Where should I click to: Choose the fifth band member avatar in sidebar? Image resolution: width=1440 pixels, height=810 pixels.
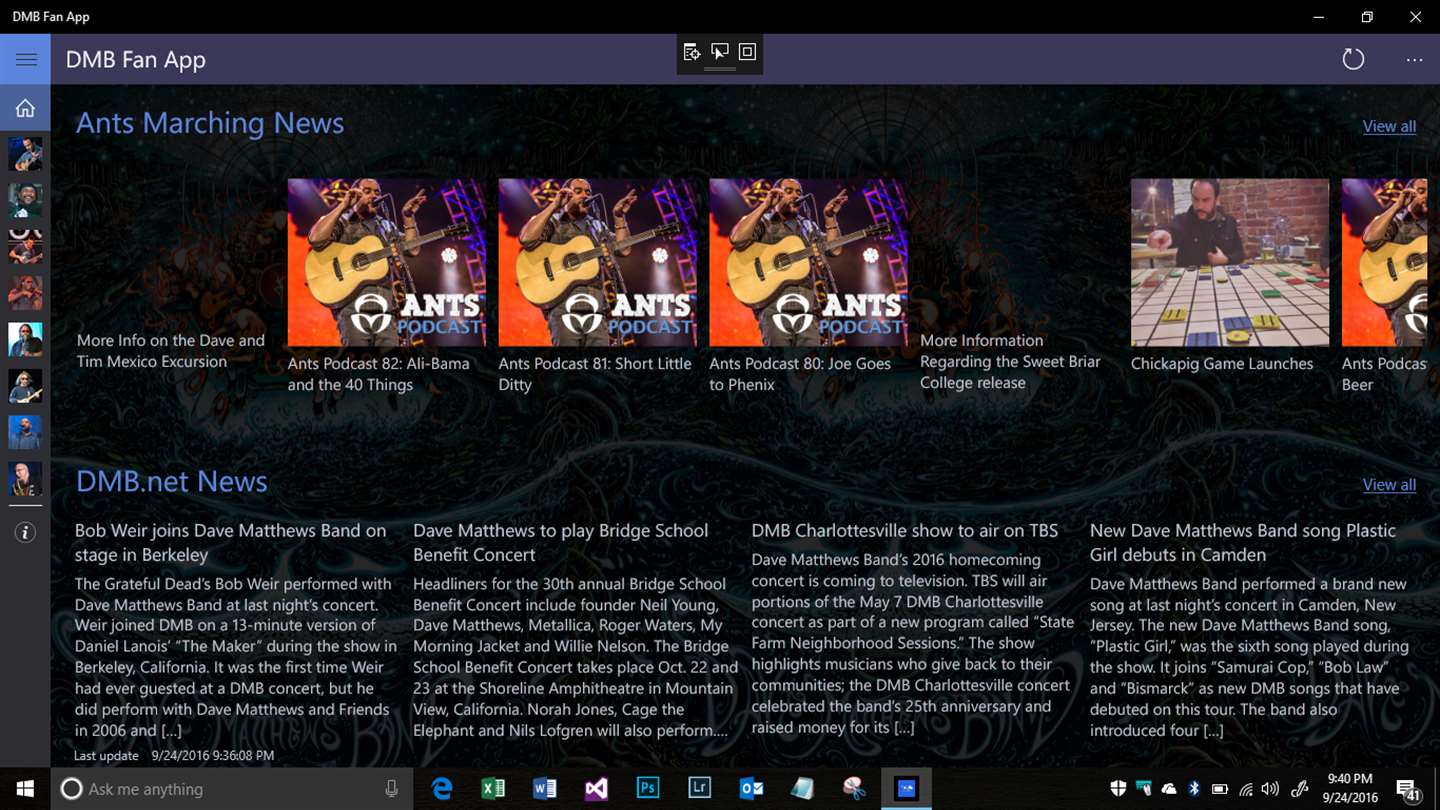tap(25, 340)
